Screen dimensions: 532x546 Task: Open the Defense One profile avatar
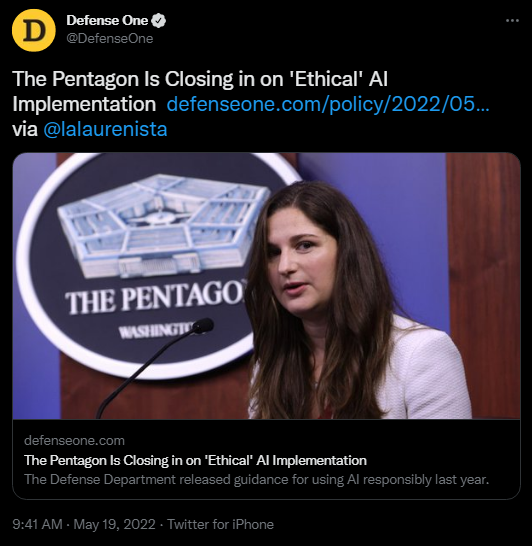click(34, 30)
